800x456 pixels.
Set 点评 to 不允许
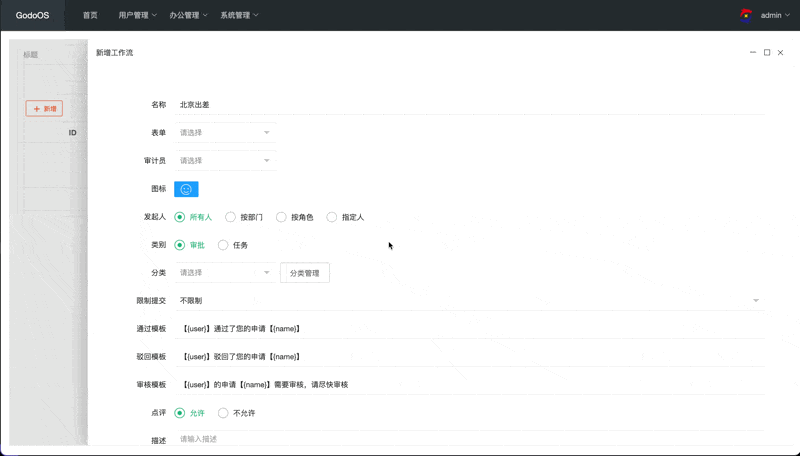tap(224, 413)
